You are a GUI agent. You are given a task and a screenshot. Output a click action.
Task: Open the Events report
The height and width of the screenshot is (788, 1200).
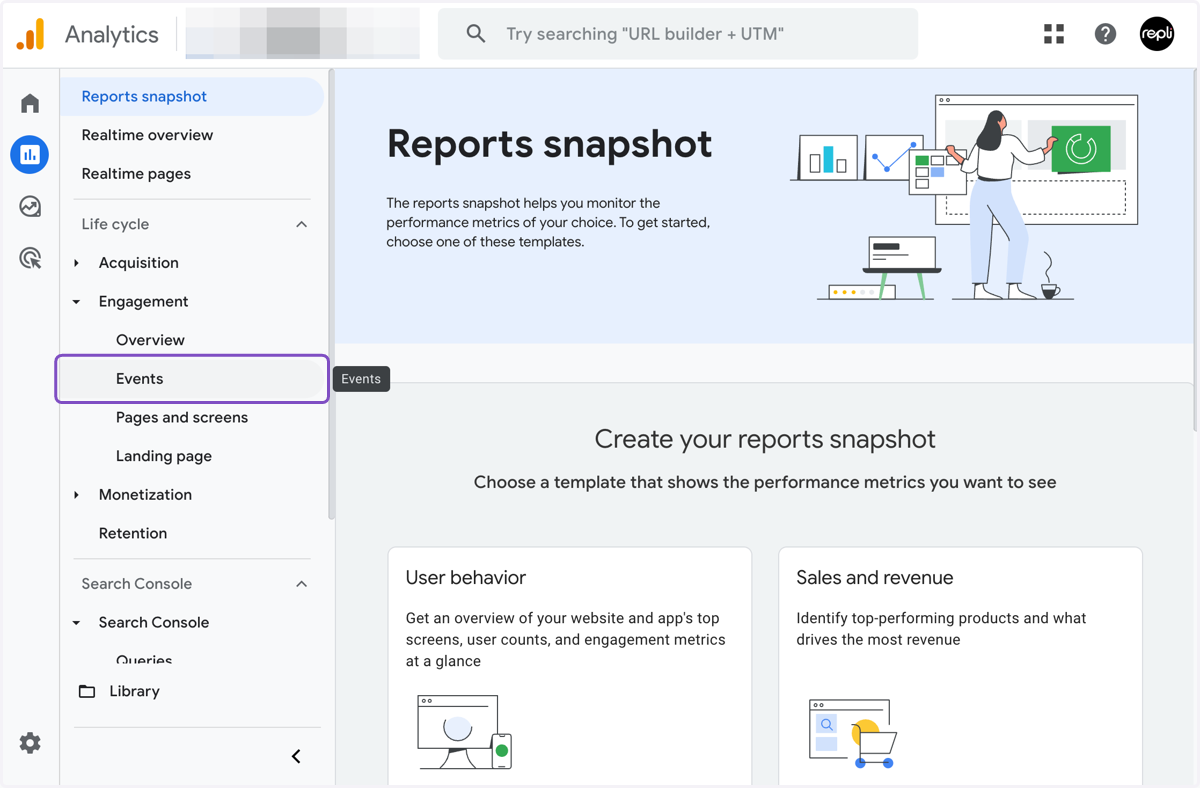pyautogui.click(x=192, y=379)
